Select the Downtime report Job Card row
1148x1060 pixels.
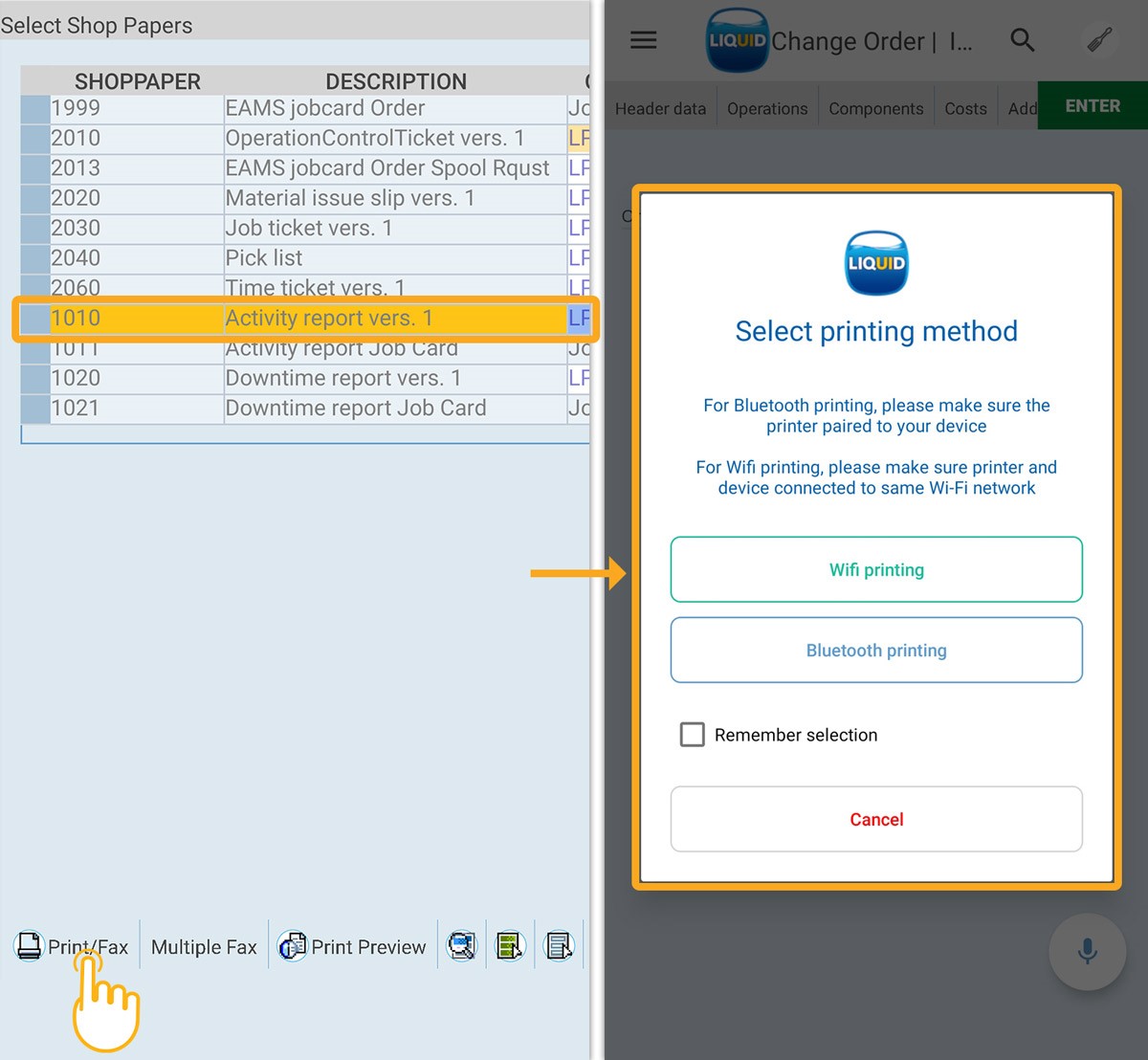tap(355, 409)
